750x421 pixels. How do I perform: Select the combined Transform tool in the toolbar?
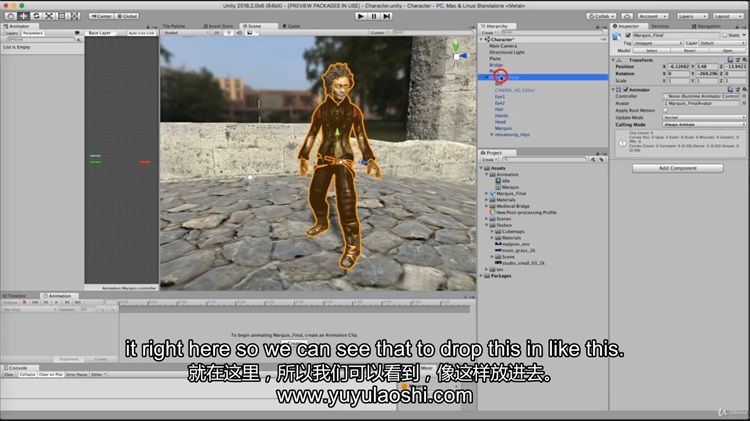coord(75,16)
